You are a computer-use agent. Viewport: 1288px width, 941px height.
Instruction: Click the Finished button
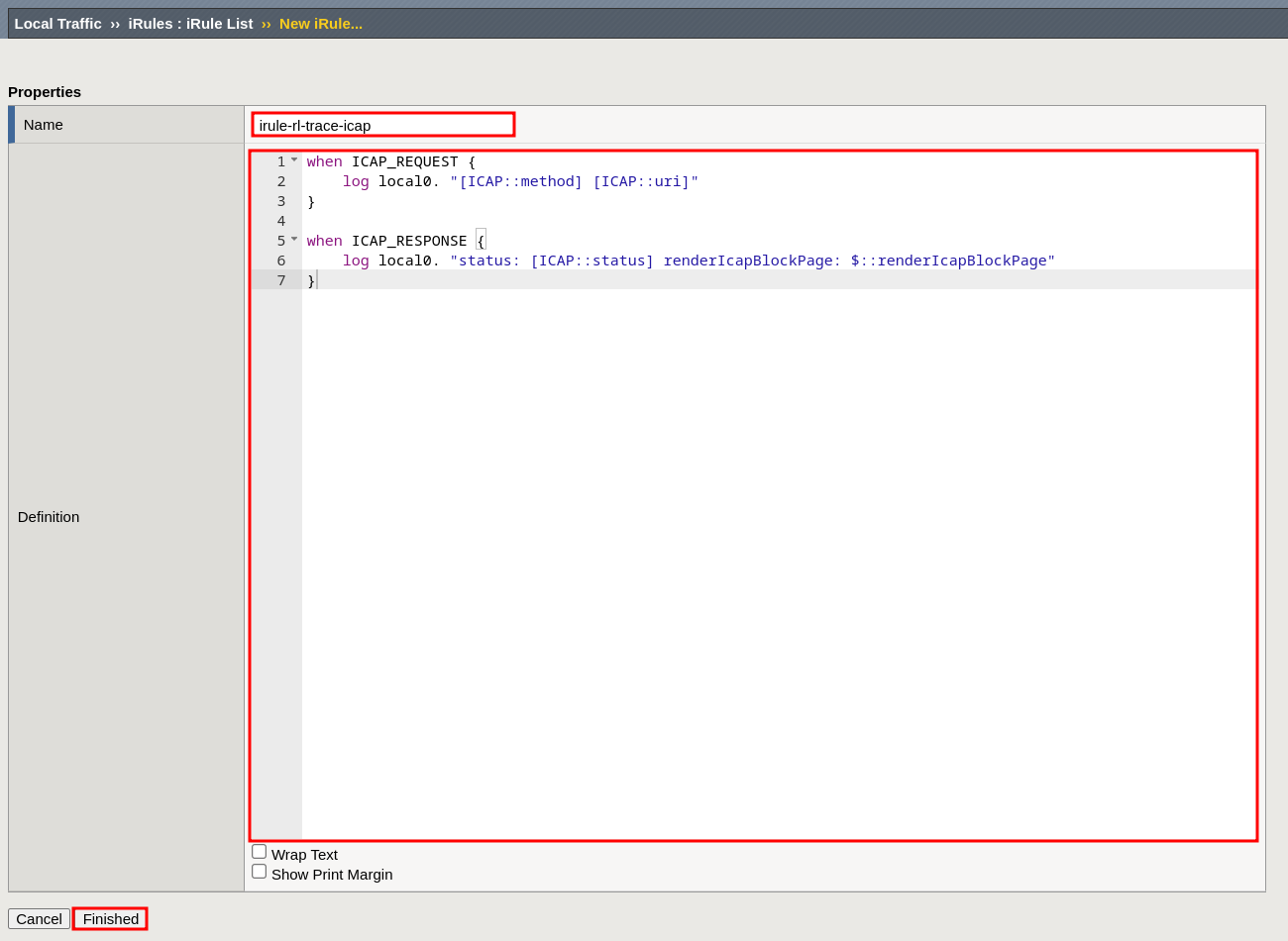(110, 919)
